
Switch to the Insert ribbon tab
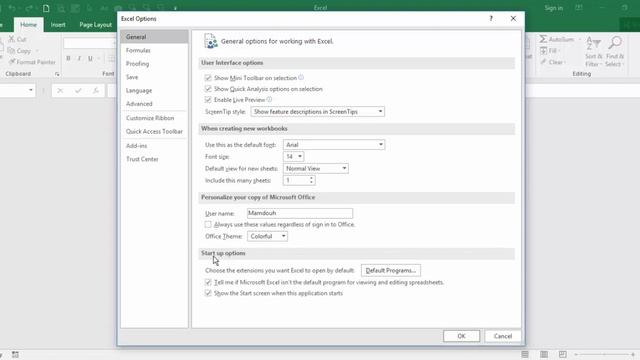tap(58, 25)
